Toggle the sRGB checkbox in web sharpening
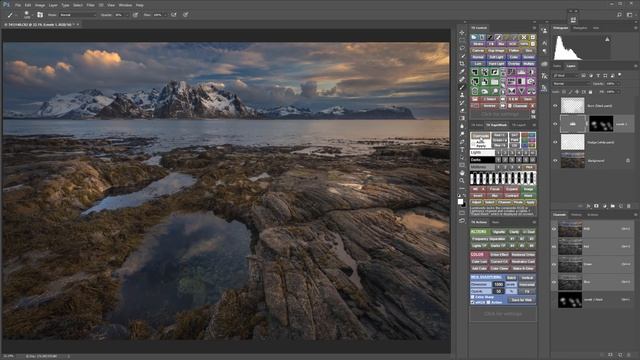This screenshot has height=360, width=640. 473,302
